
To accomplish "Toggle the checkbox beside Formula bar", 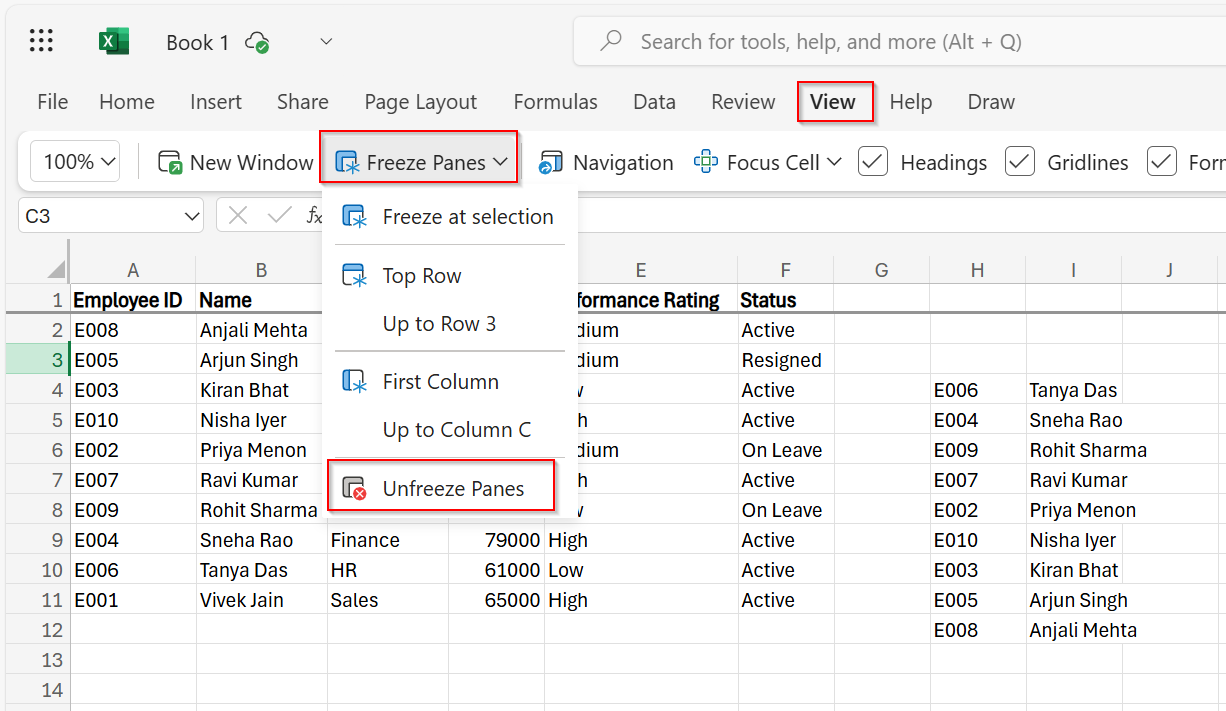I will coord(1161,161).
